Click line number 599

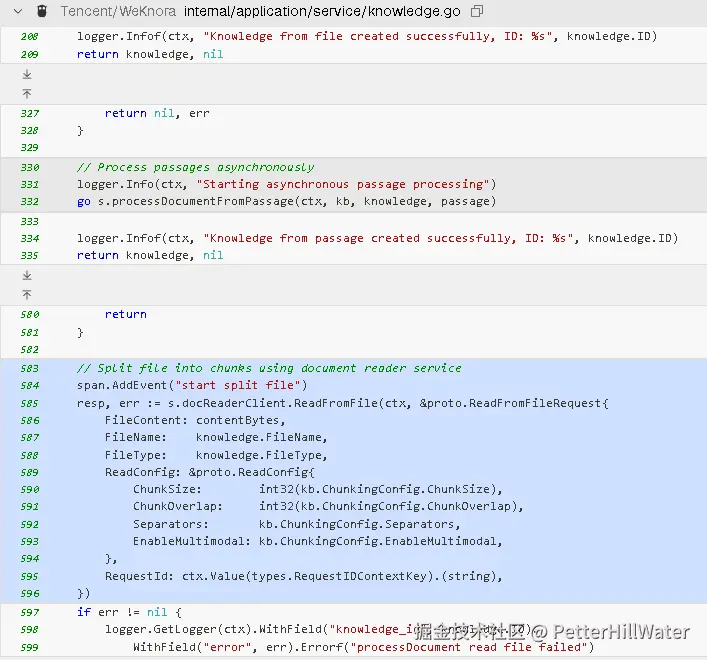(29, 648)
